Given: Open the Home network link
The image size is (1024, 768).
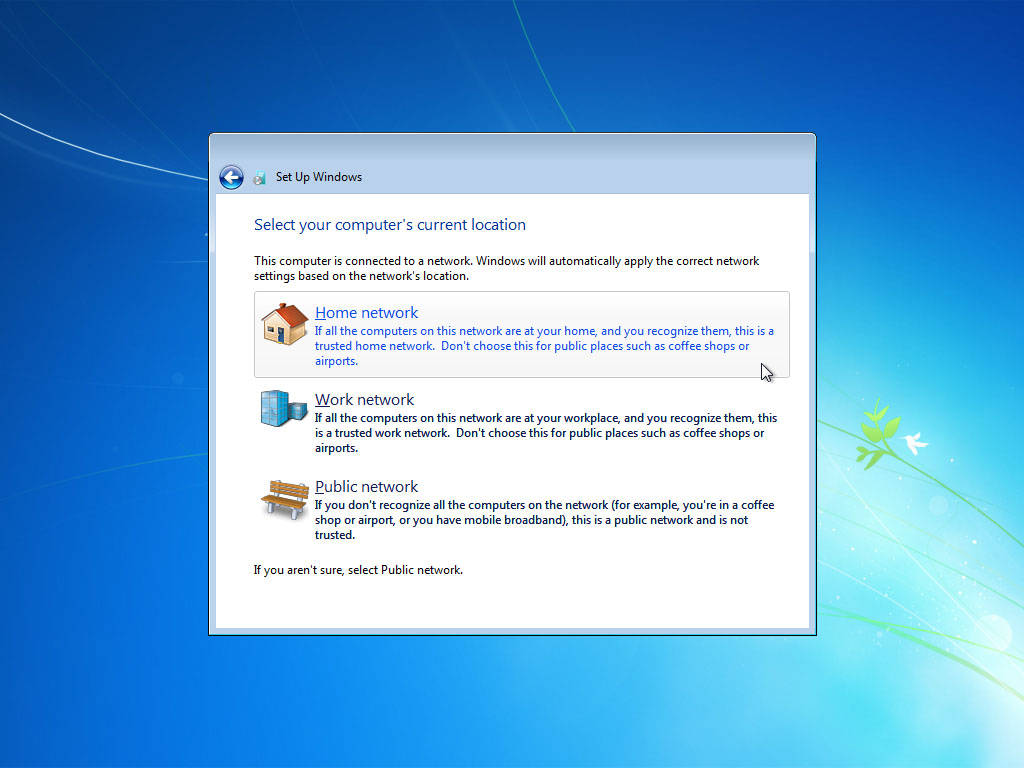Looking at the screenshot, I should point(366,313).
